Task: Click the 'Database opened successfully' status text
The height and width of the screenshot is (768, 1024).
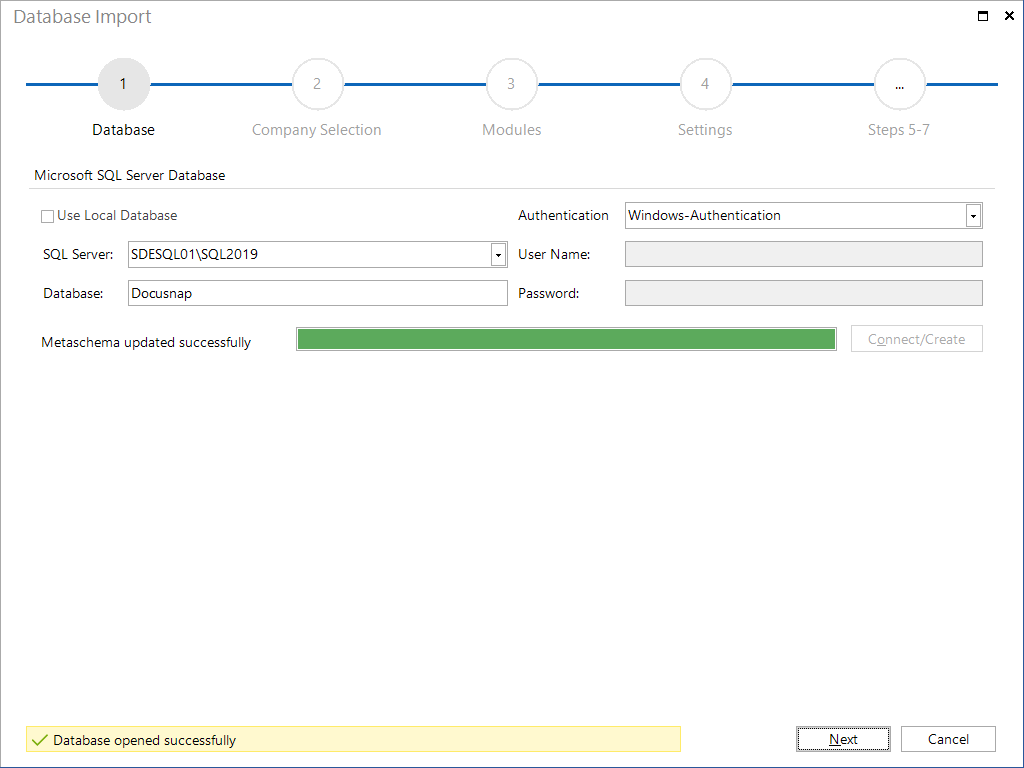Action: click(x=144, y=740)
